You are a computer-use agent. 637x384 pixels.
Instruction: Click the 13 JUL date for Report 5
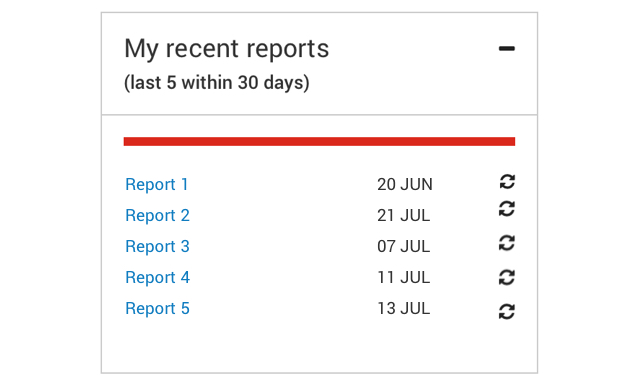click(x=403, y=308)
